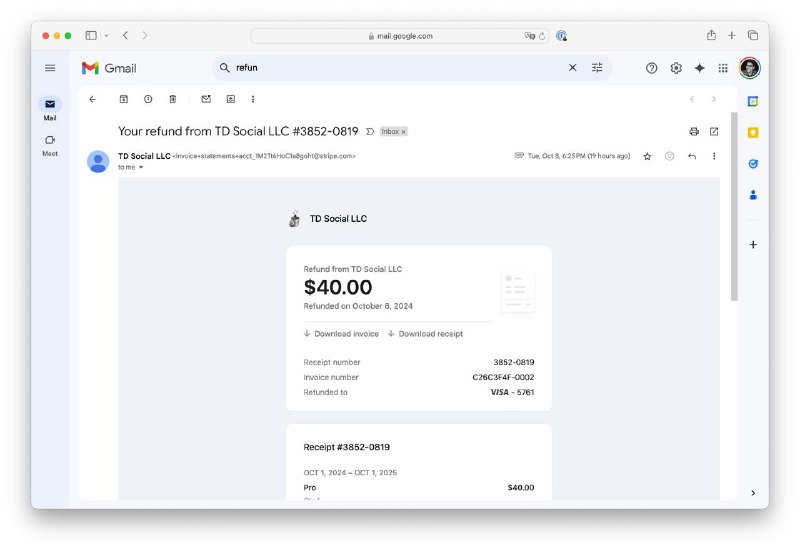Go back to search results arrow
This screenshot has width=800, height=550.
[92, 99]
